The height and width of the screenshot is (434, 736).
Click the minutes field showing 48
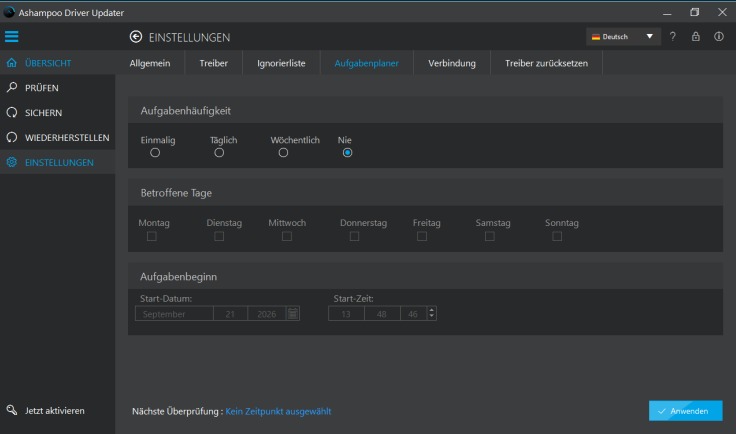point(382,314)
